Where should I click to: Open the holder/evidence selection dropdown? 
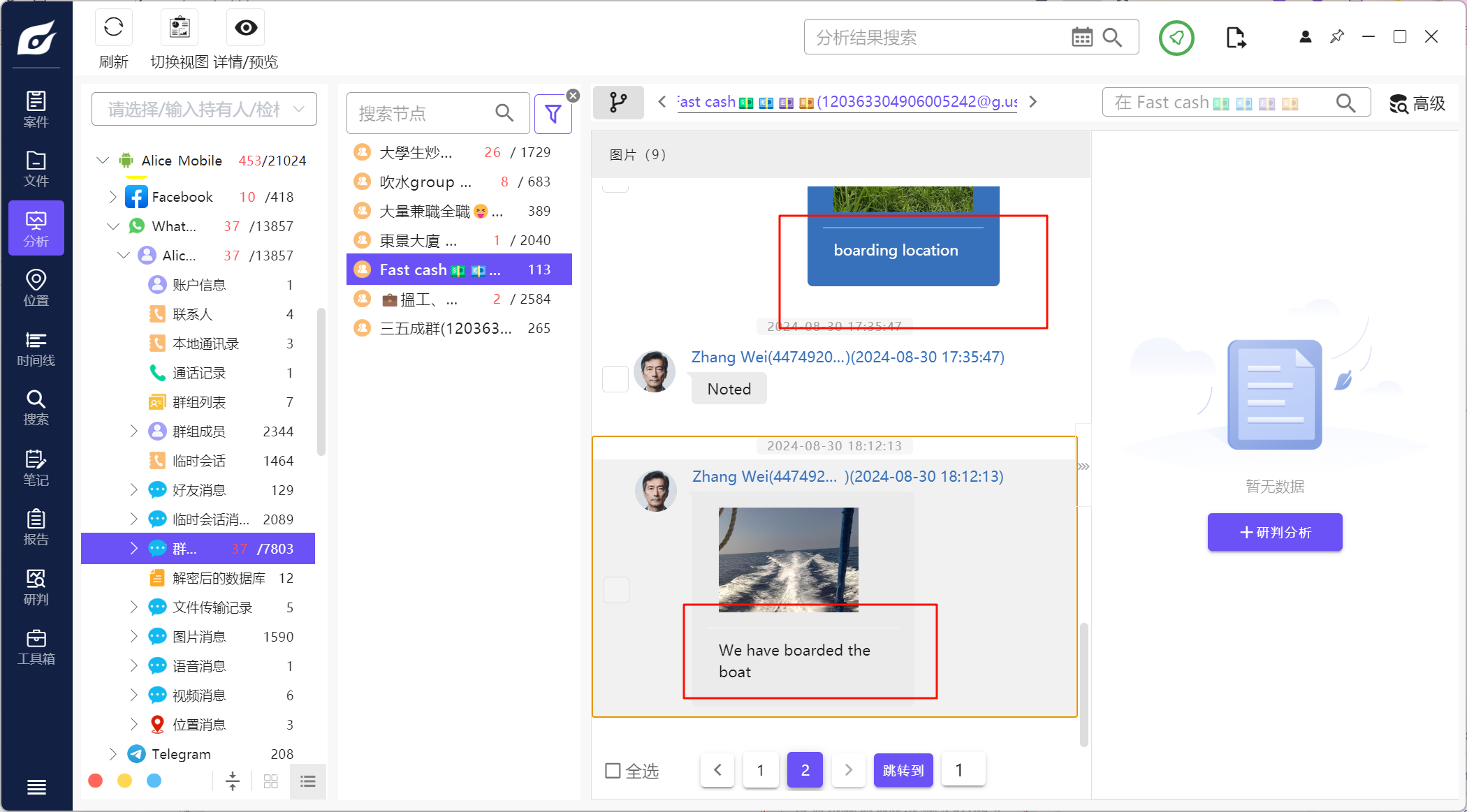pos(204,110)
